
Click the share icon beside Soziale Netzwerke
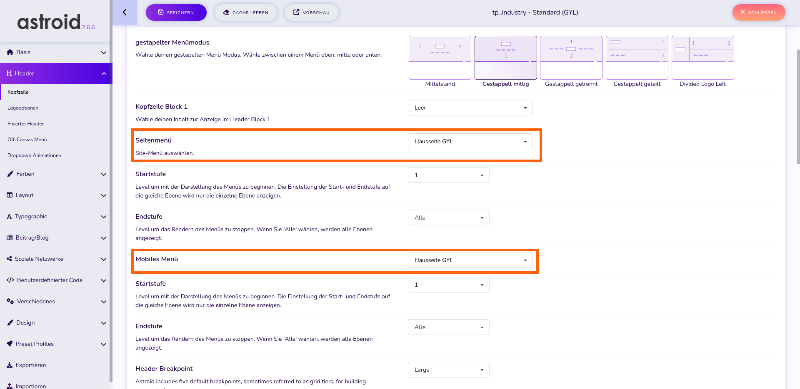tap(10, 259)
